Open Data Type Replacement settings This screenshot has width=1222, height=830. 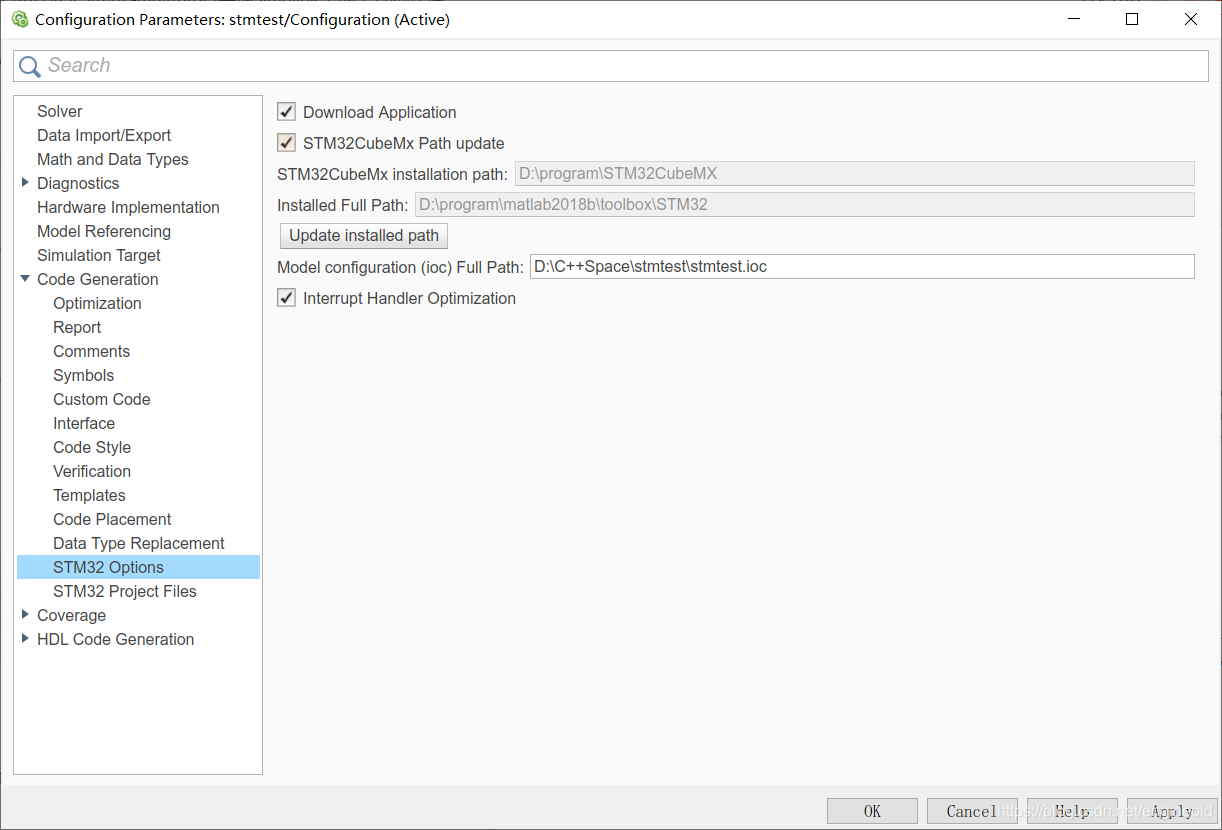[139, 543]
